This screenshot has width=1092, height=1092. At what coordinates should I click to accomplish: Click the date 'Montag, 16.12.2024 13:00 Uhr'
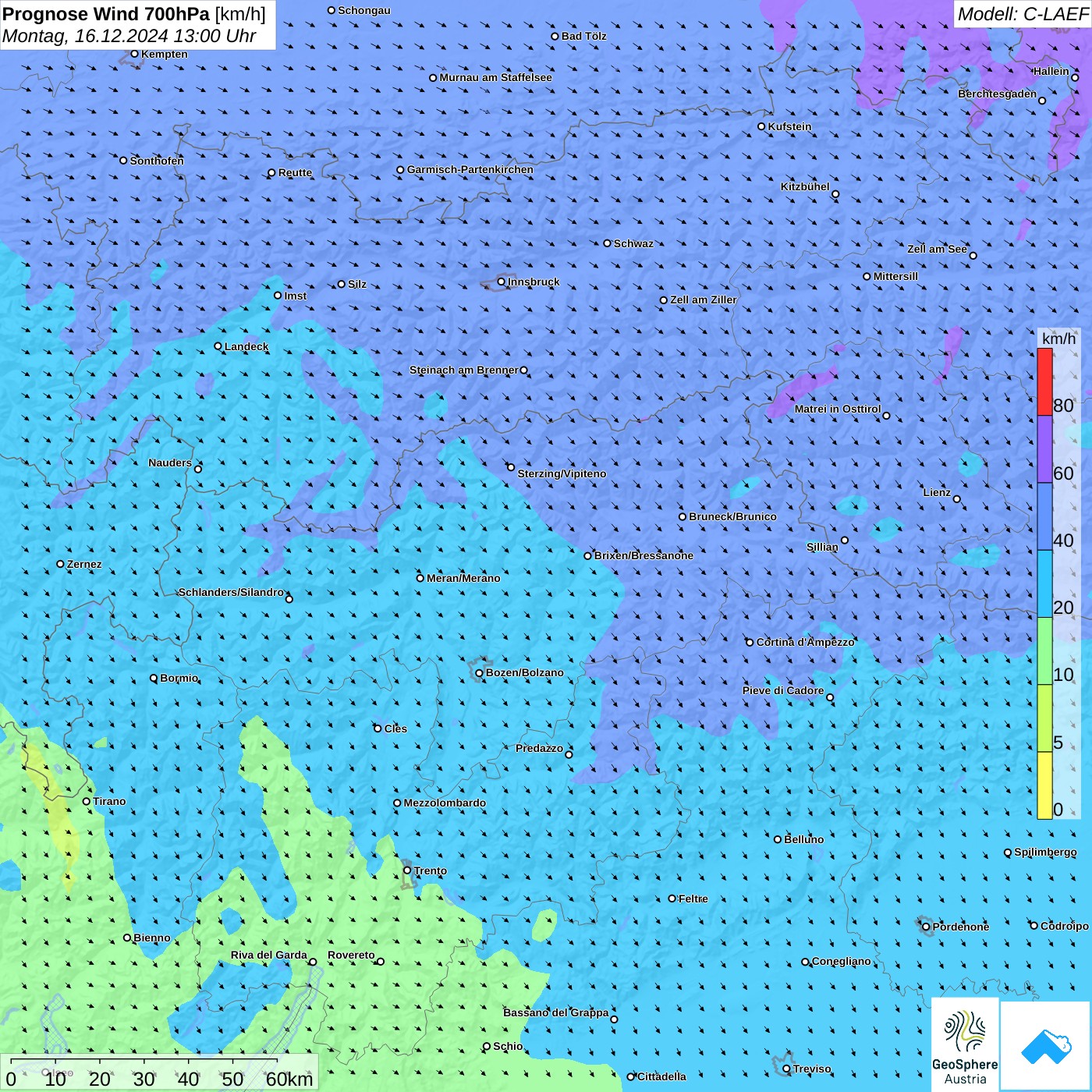129,36
